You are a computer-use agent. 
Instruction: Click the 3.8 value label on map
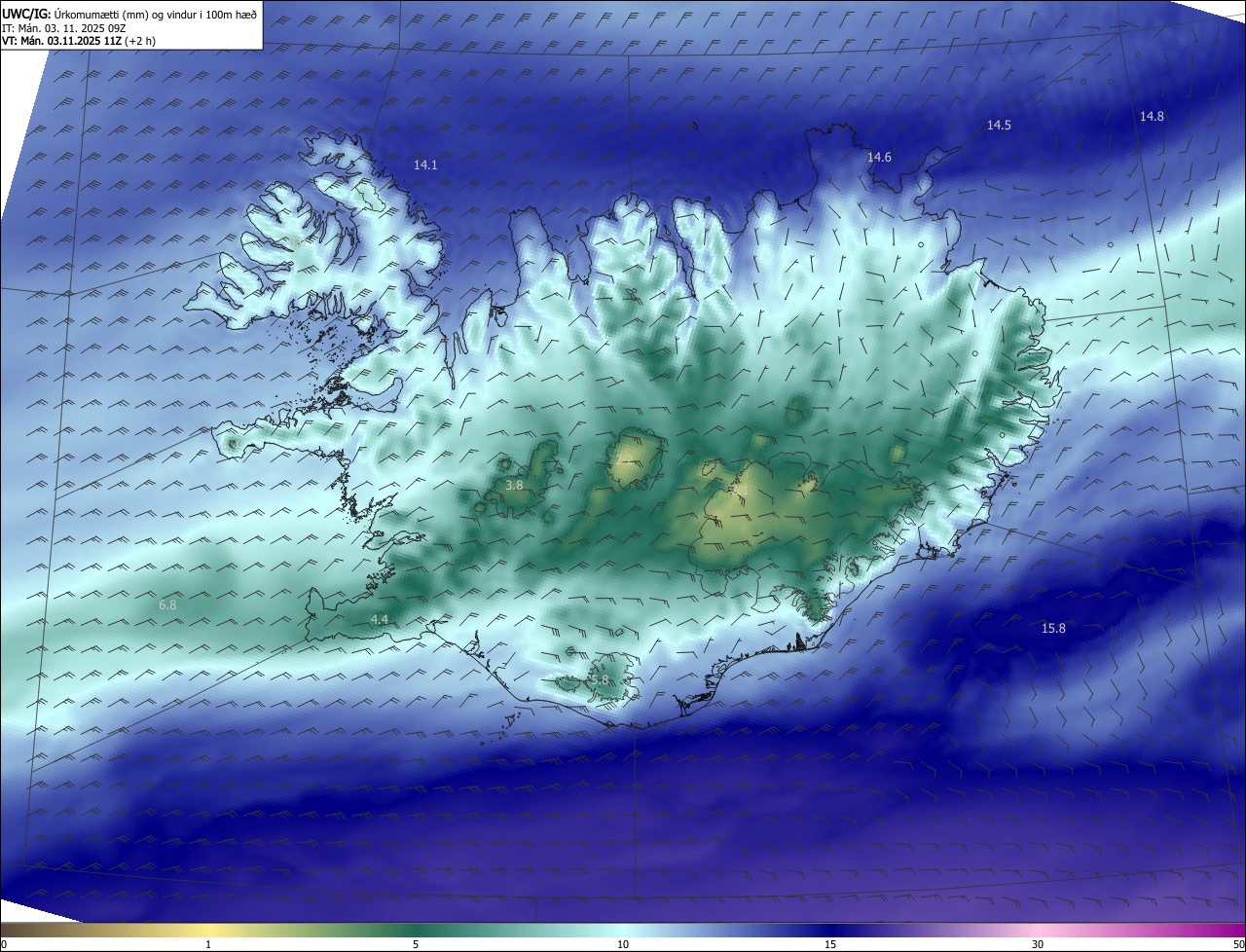(514, 485)
